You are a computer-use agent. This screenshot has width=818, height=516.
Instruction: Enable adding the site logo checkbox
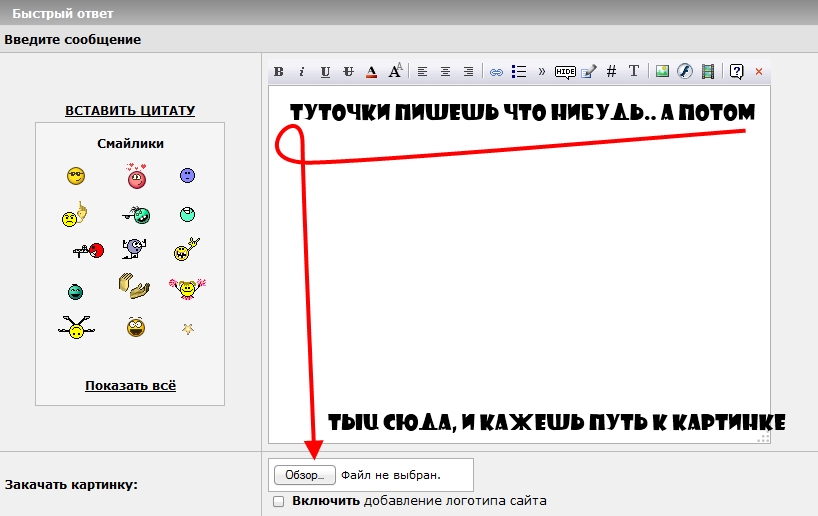point(279,501)
